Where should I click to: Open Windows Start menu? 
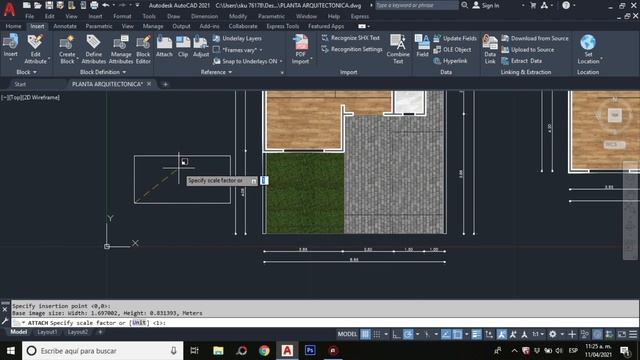pos(11,351)
